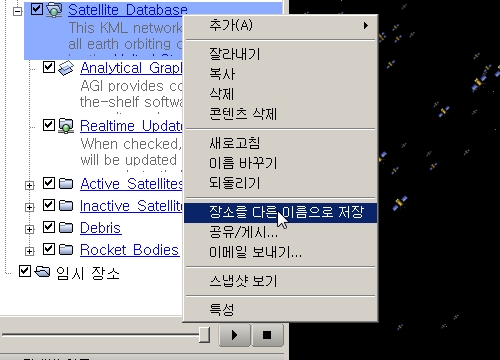Collapse the Satellite Database tree node
The height and width of the screenshot is (360, 500).
click(x=17, y=11)
